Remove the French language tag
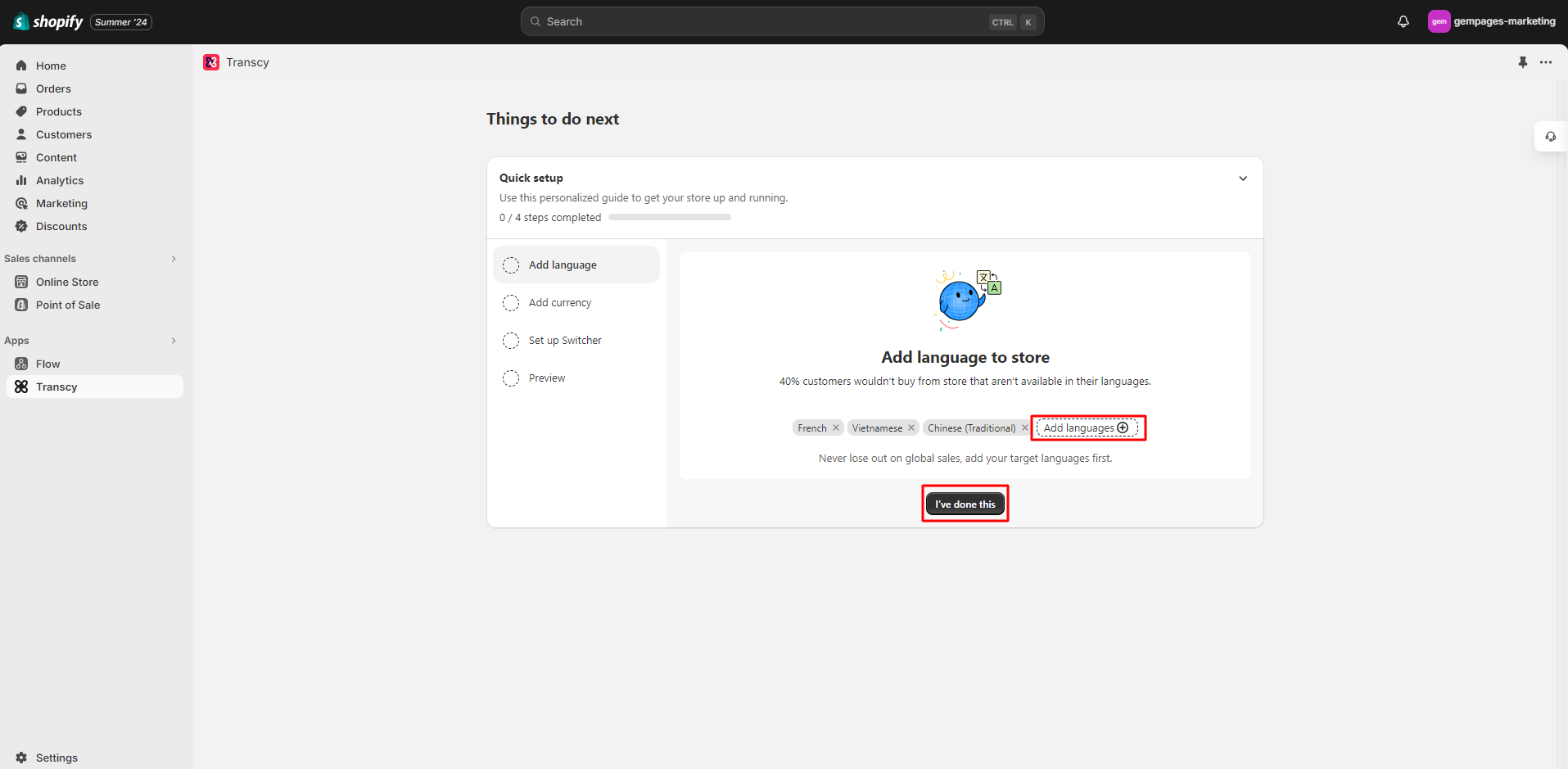The width and height of the screenshot is (1568, 769). click(836, 427)
